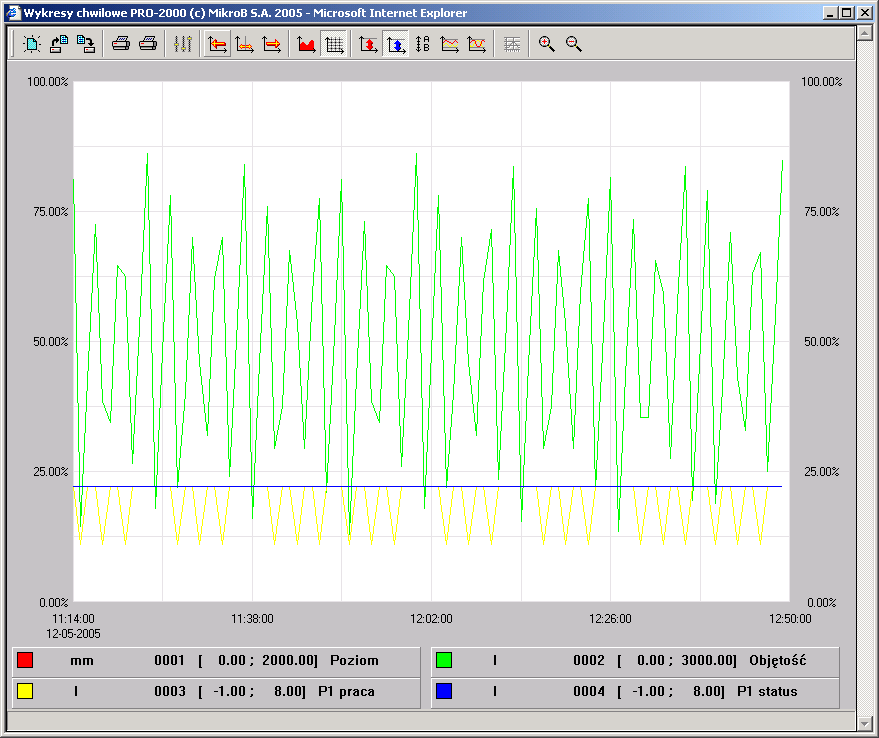Click the Internet Explorer title bar icon
Screen dimensions: 879x738
point(13,12)
